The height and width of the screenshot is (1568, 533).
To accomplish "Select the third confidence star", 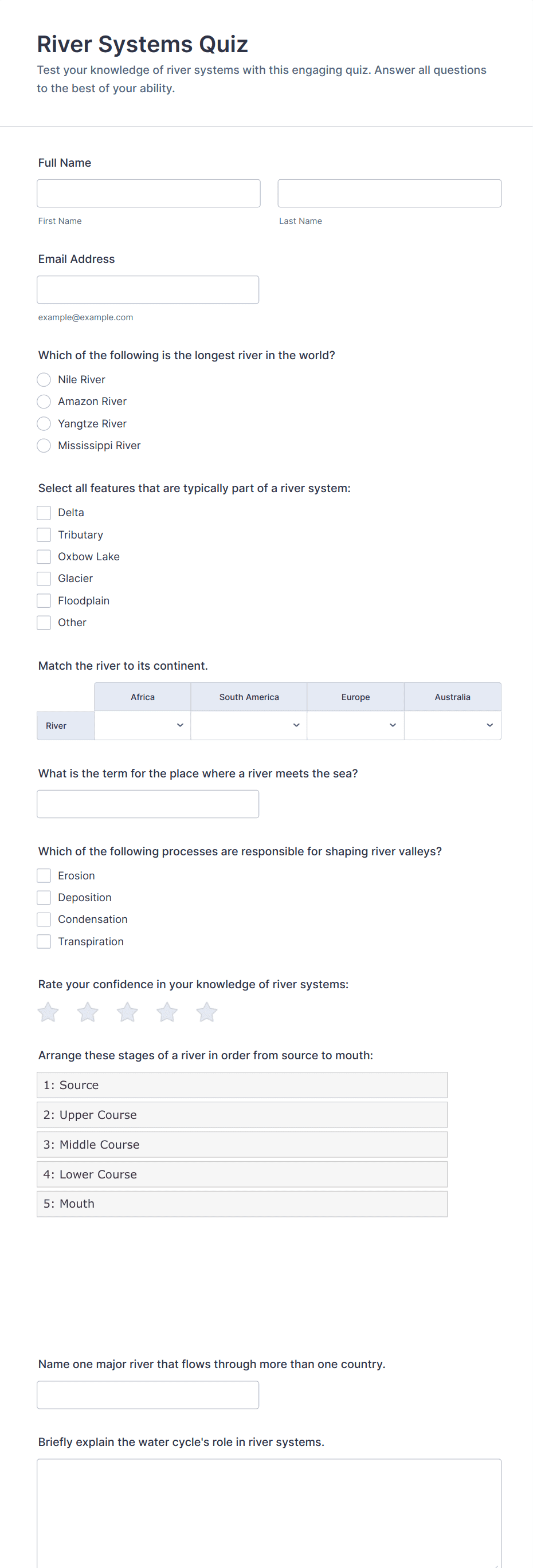I will click(x=127, y=1012).
